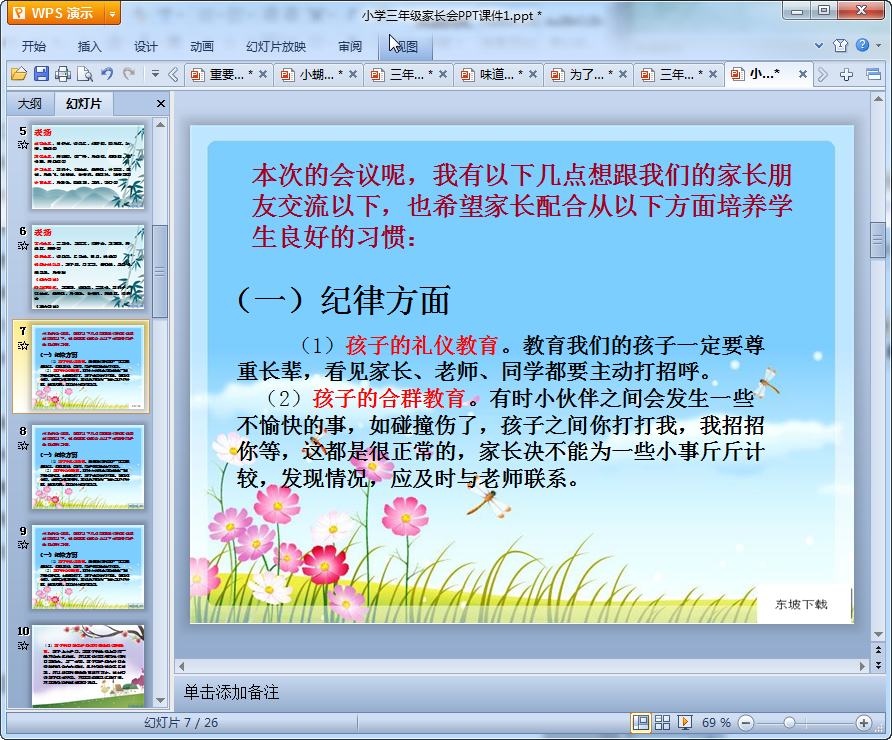The height and width of the screenshot is (740, 892).
Task: Switch to 大纲 outline tab
Action: coord(30,104)
